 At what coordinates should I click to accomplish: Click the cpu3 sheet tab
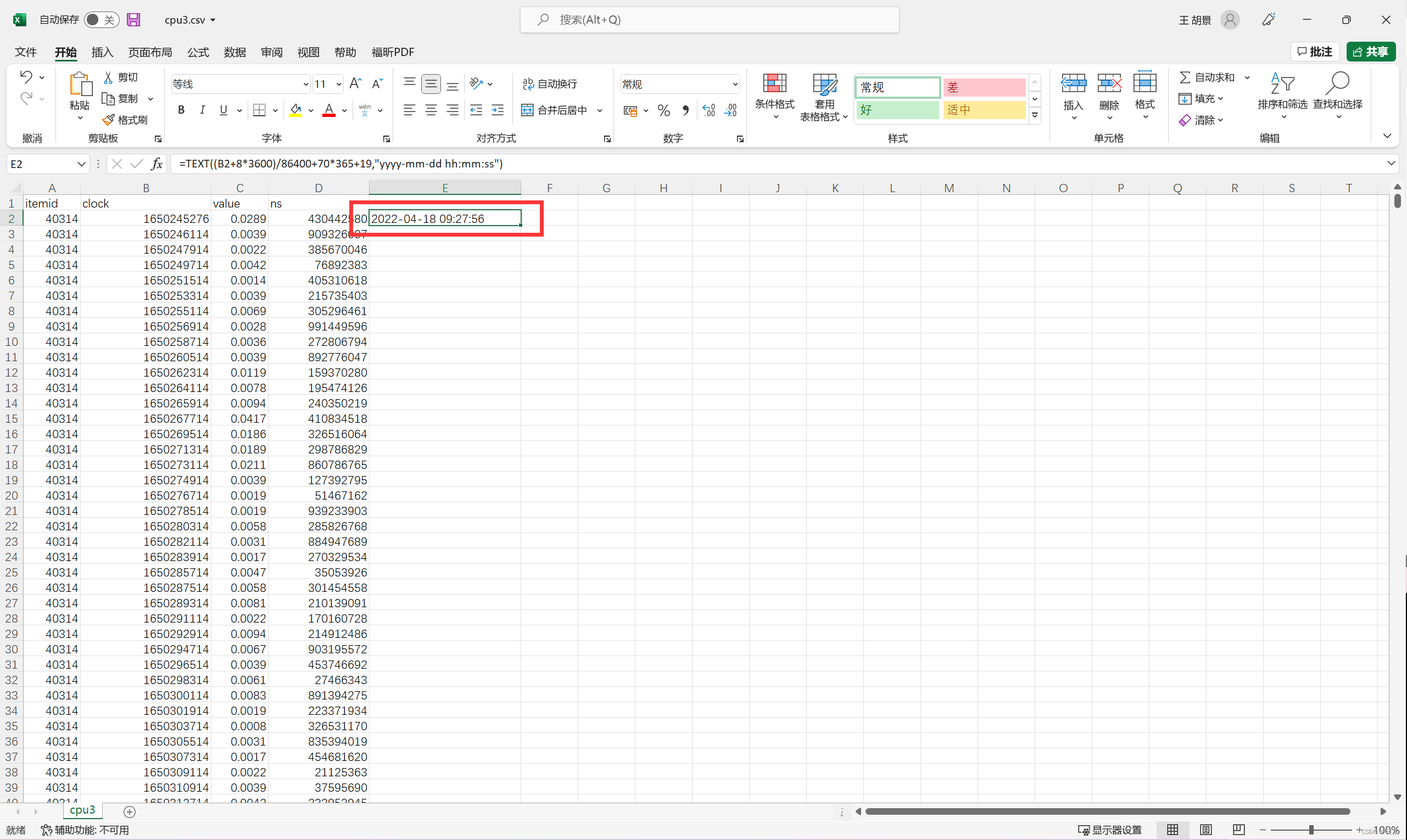click(x=82, y=810)
